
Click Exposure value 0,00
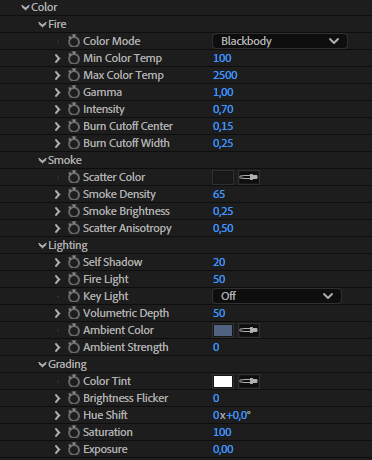223,449
